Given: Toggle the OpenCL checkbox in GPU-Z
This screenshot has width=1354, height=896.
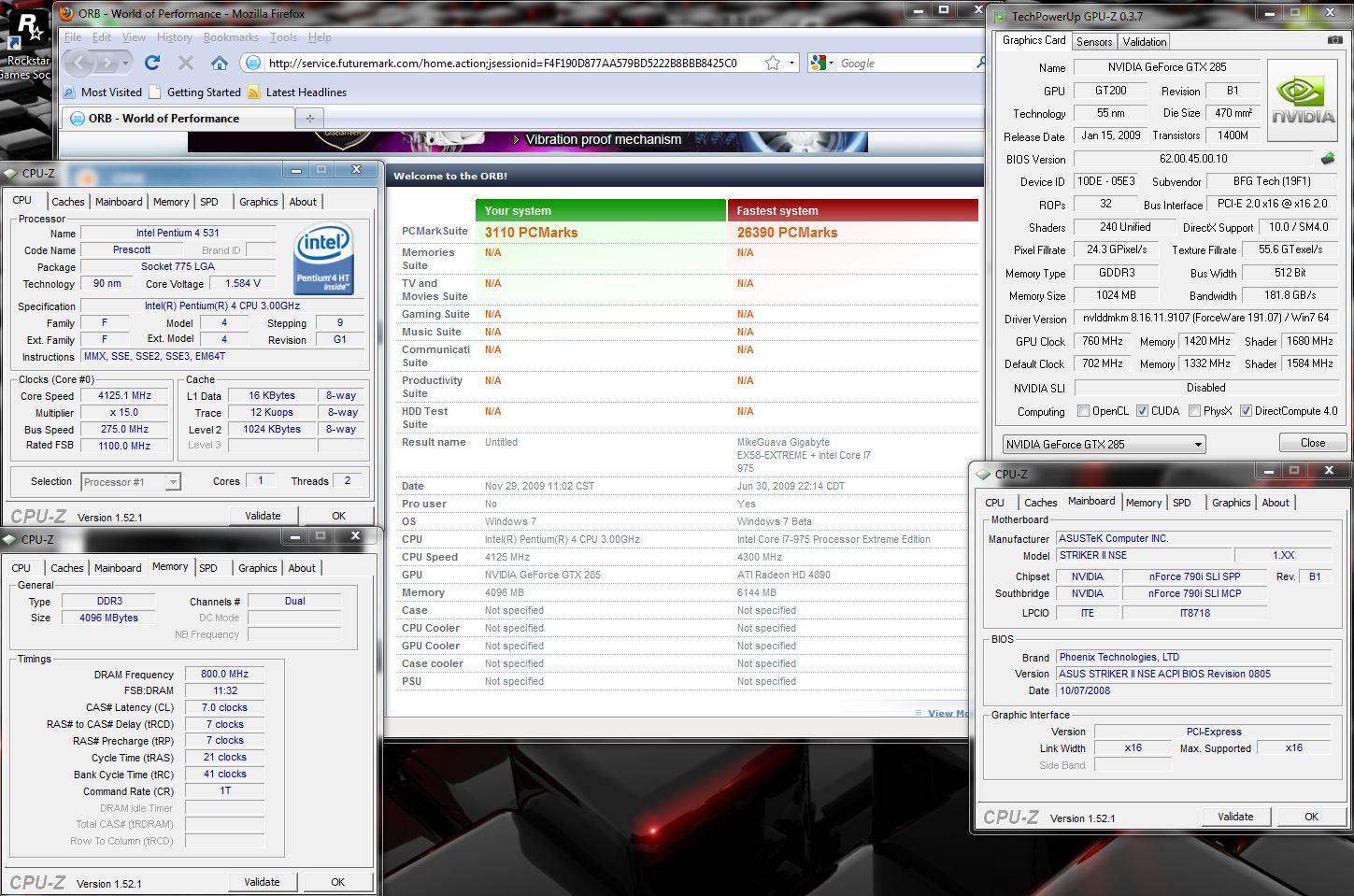Looking at the screenshot, I should (x=1084, y=411).
